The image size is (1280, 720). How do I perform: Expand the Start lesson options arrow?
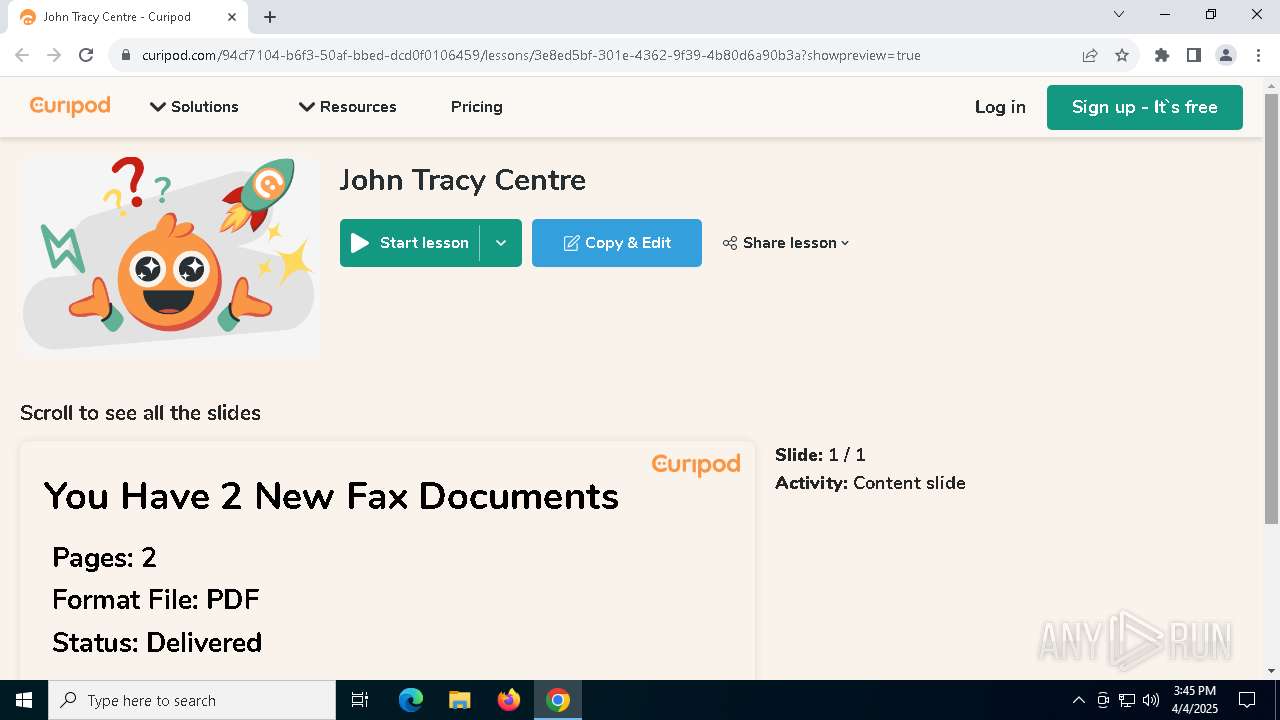click(x=501, y=243)
